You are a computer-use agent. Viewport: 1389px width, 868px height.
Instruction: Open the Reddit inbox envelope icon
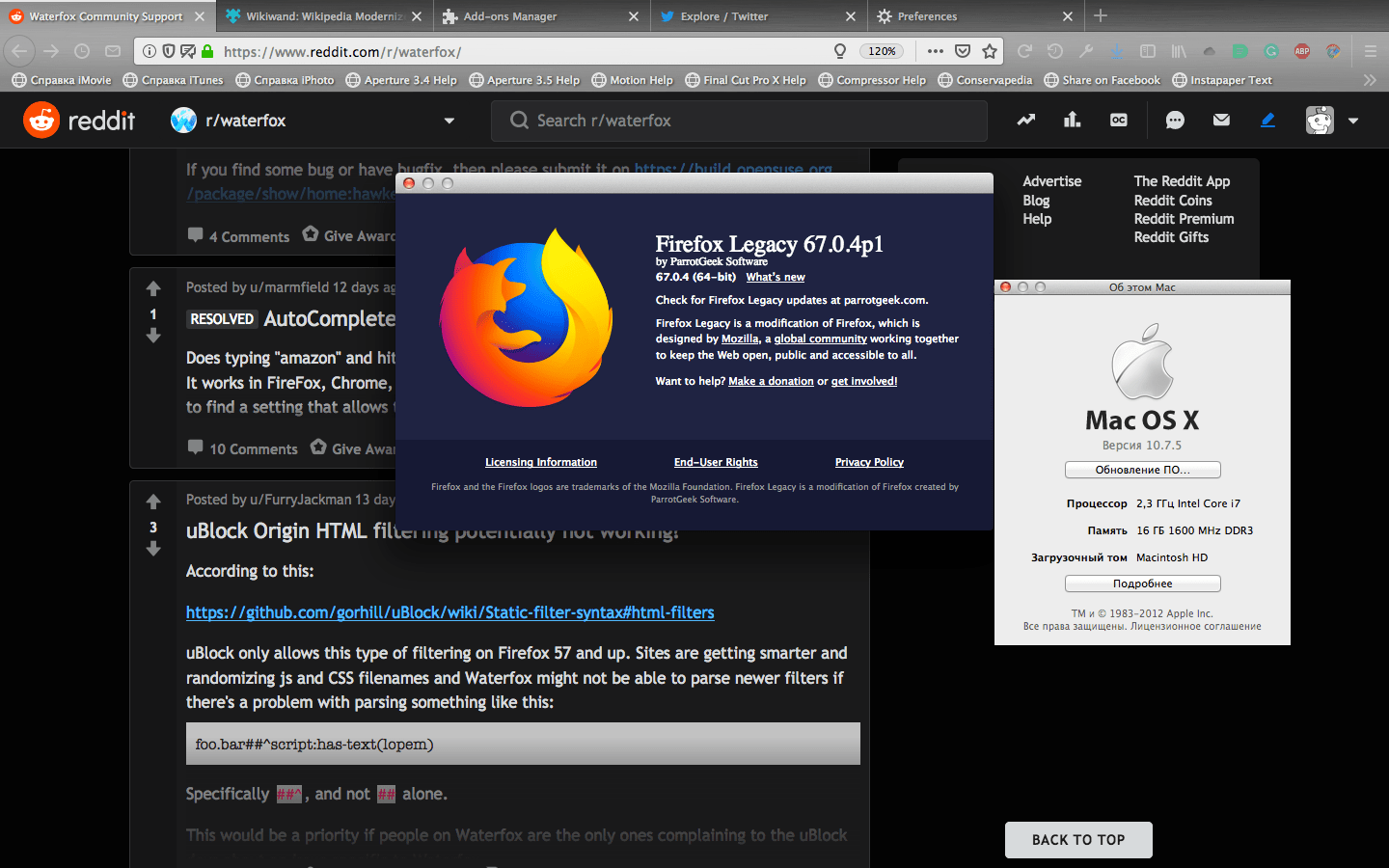coord(1221,120)
